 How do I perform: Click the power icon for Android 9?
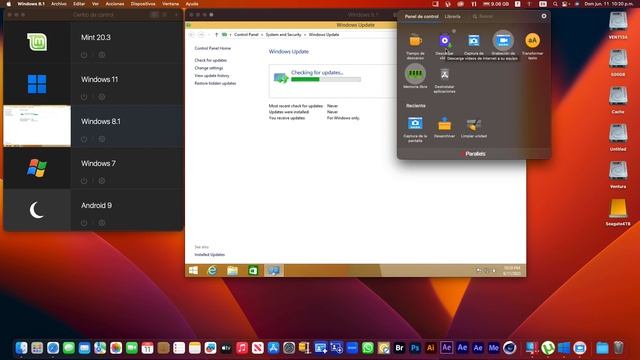pos(84,223)
